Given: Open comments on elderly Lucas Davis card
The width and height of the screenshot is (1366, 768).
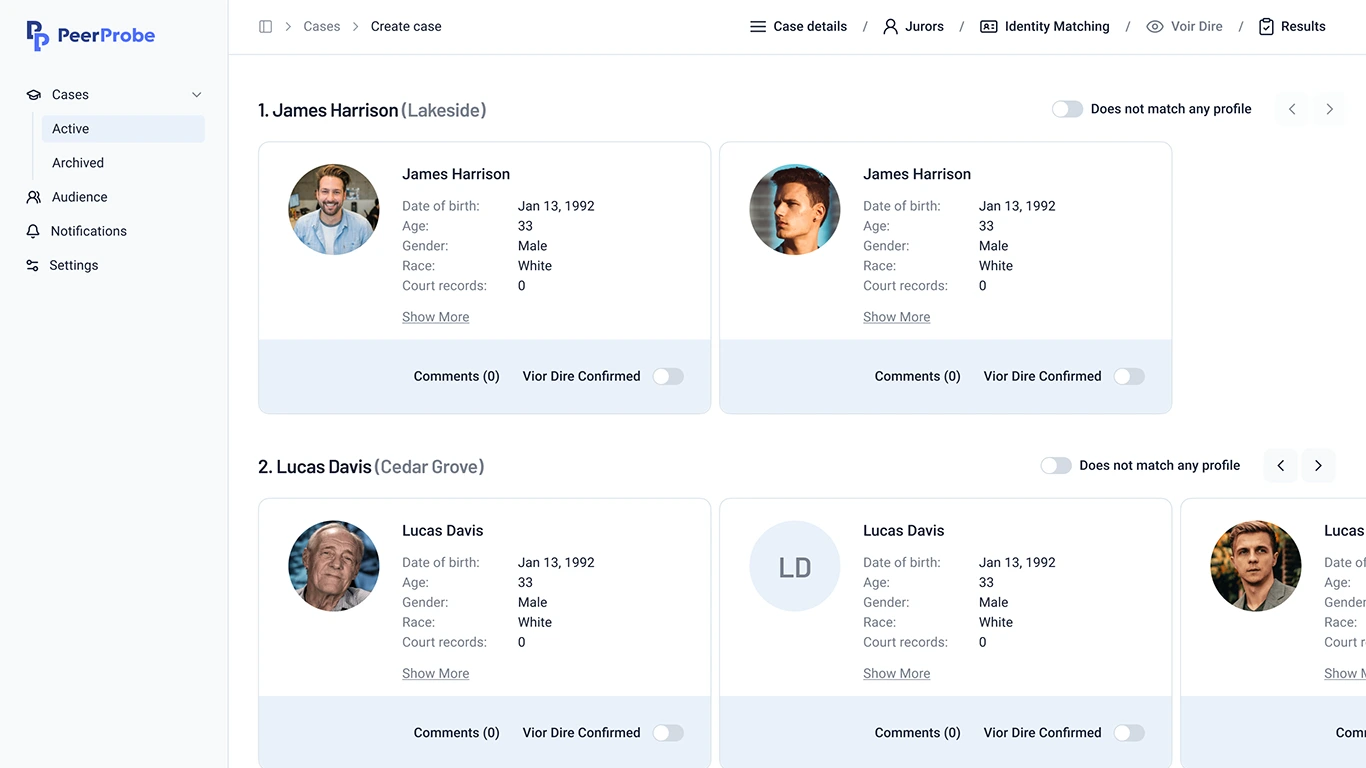Looking at the screenshot, I should (x=456, y=733).
